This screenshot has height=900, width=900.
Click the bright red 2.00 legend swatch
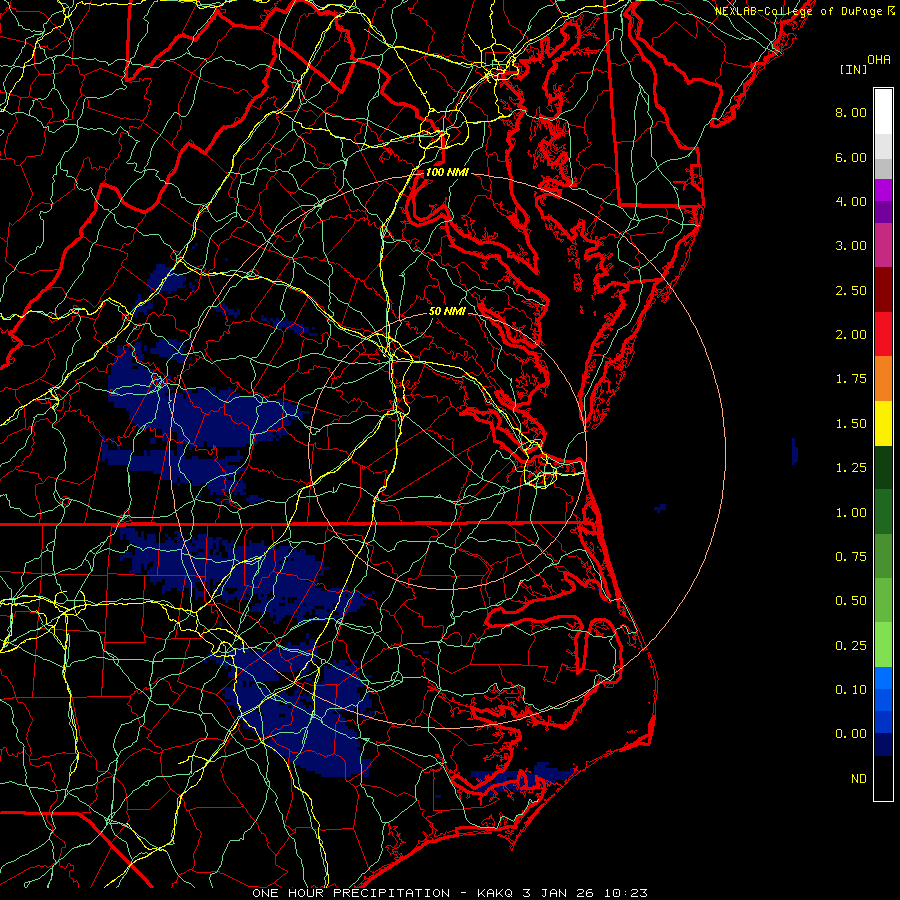(x=883, y=334)
